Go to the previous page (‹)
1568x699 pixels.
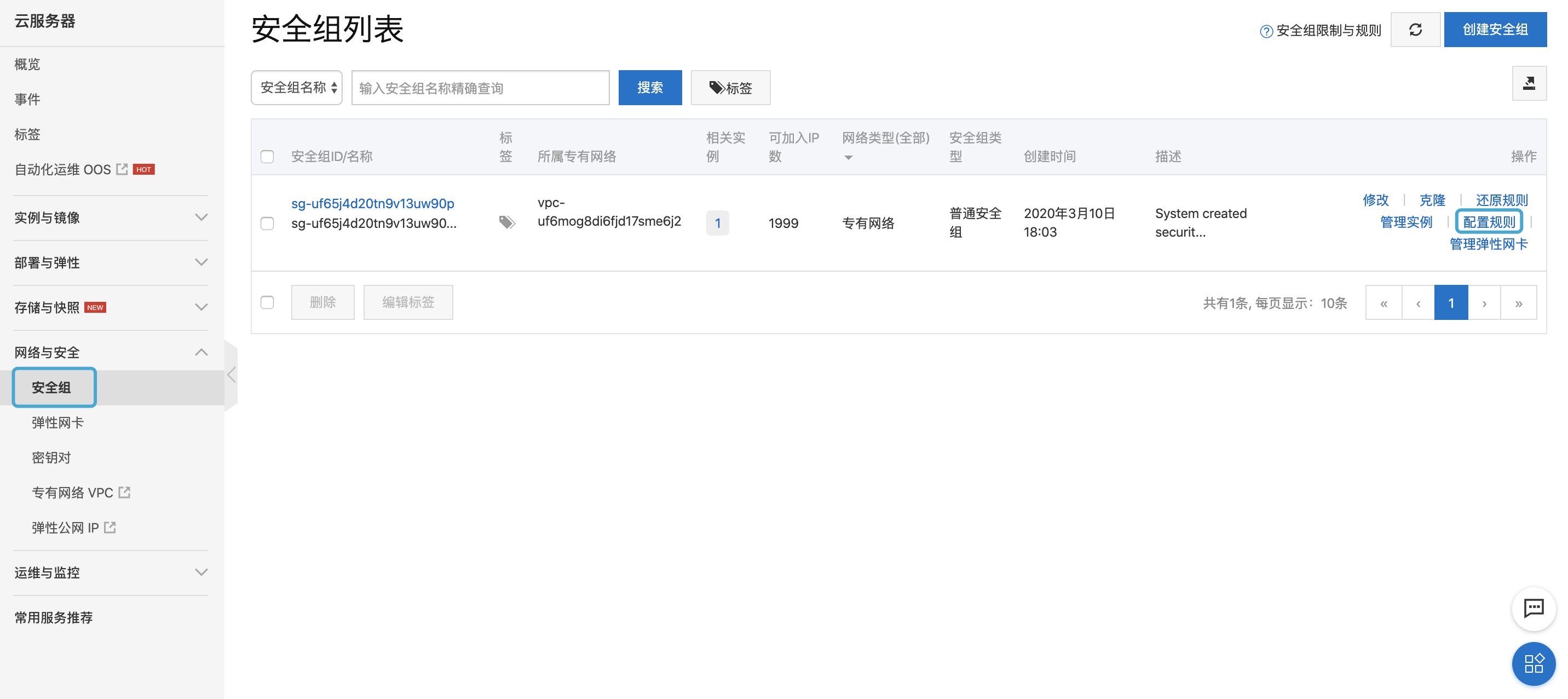(x=1418, y=302)
